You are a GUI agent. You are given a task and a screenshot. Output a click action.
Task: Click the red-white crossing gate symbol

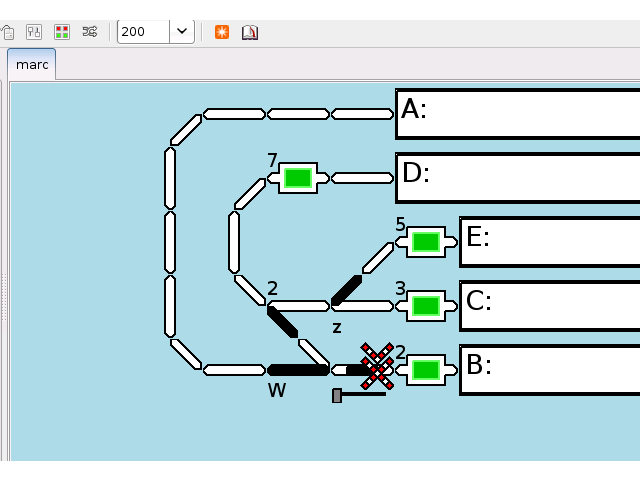[x=377, y=366]
